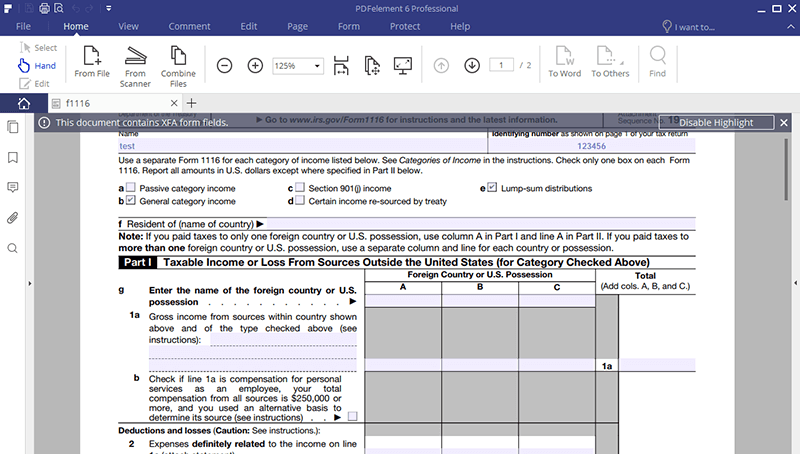The image size is (800, 454).
Task: Check Section 901(j) income box
Action: click(300, 187)
